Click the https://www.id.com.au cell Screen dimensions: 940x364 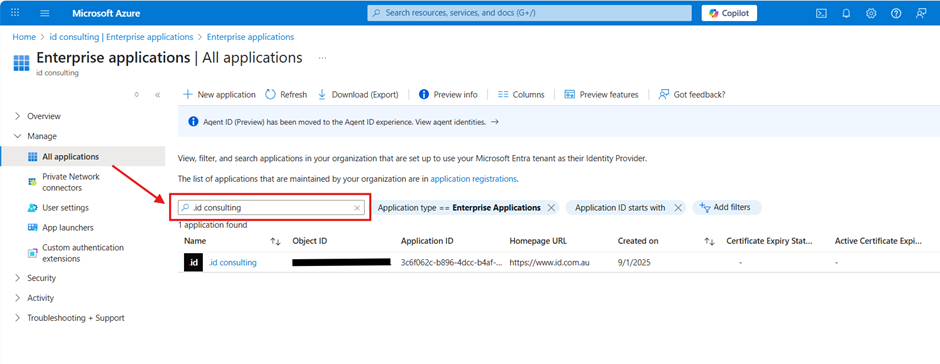pos(550,262)
